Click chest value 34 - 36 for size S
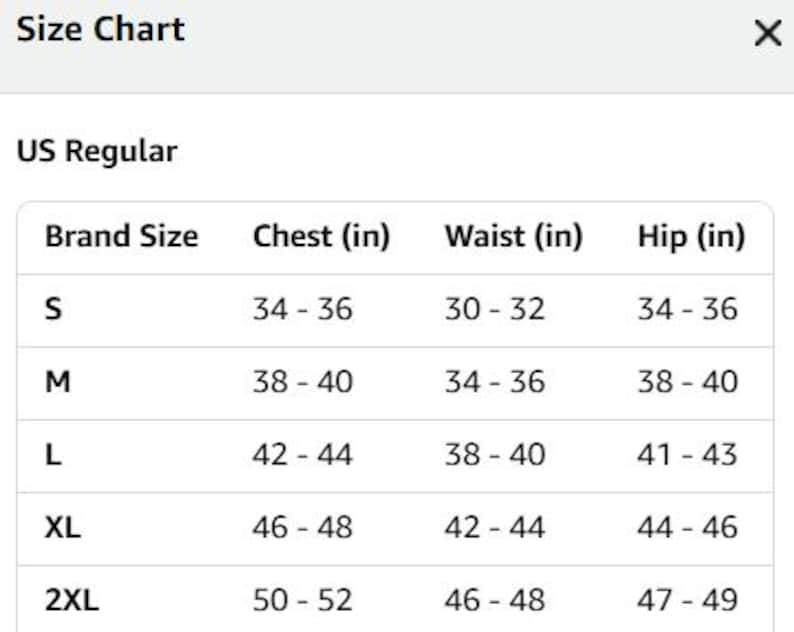The width and height of the screenshot is (794, 632). pos(303,309)
